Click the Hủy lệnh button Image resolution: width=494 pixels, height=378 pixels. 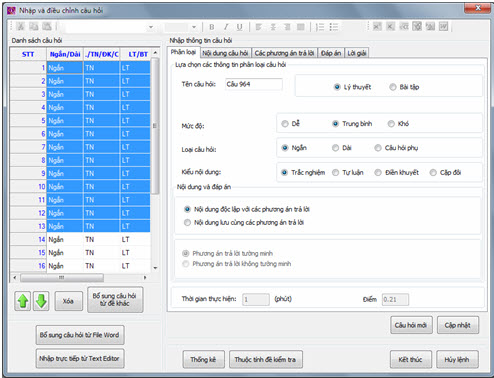[457, 359]
